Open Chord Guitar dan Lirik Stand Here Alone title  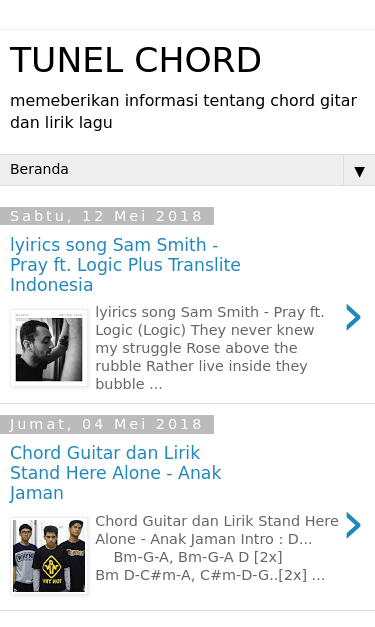[x=116, y=473]
